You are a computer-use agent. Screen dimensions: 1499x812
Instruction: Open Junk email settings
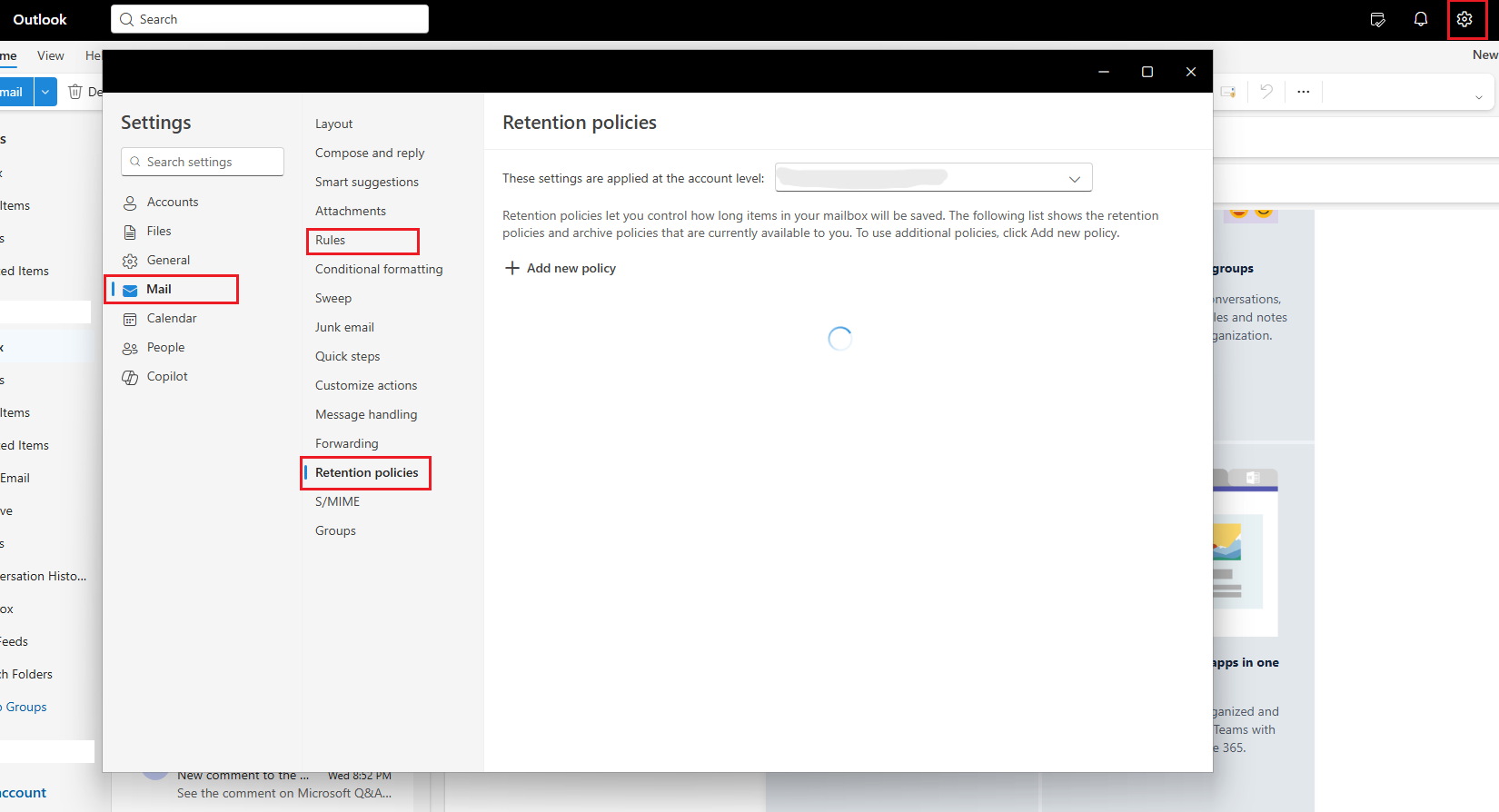(344, 327)
